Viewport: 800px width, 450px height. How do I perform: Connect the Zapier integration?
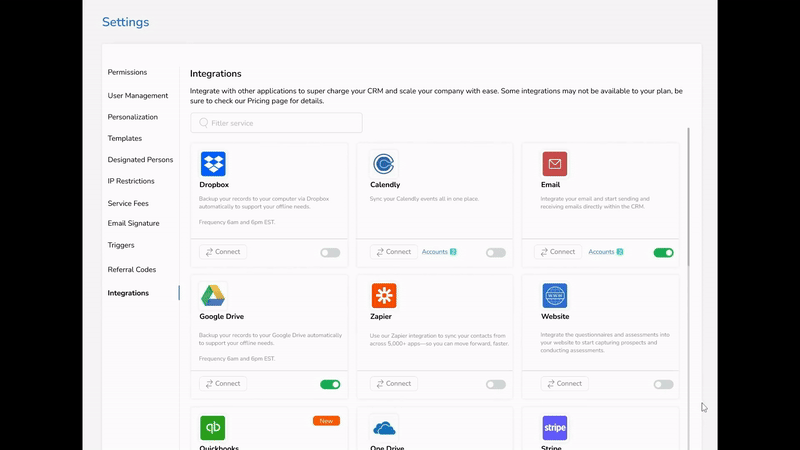(394, 384)
